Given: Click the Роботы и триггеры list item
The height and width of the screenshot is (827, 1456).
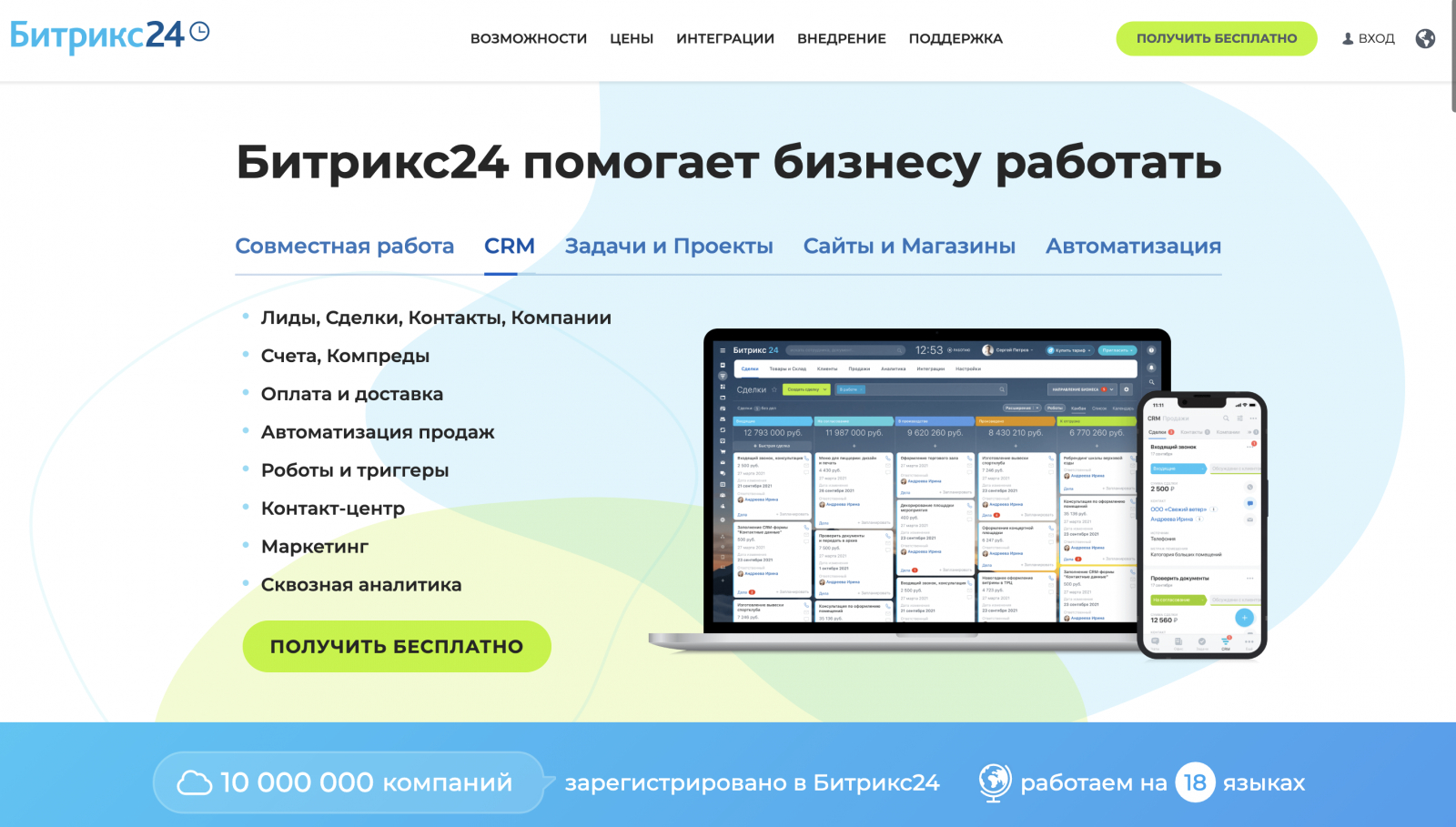Looking at the screenshot, I should click(355, 471).
